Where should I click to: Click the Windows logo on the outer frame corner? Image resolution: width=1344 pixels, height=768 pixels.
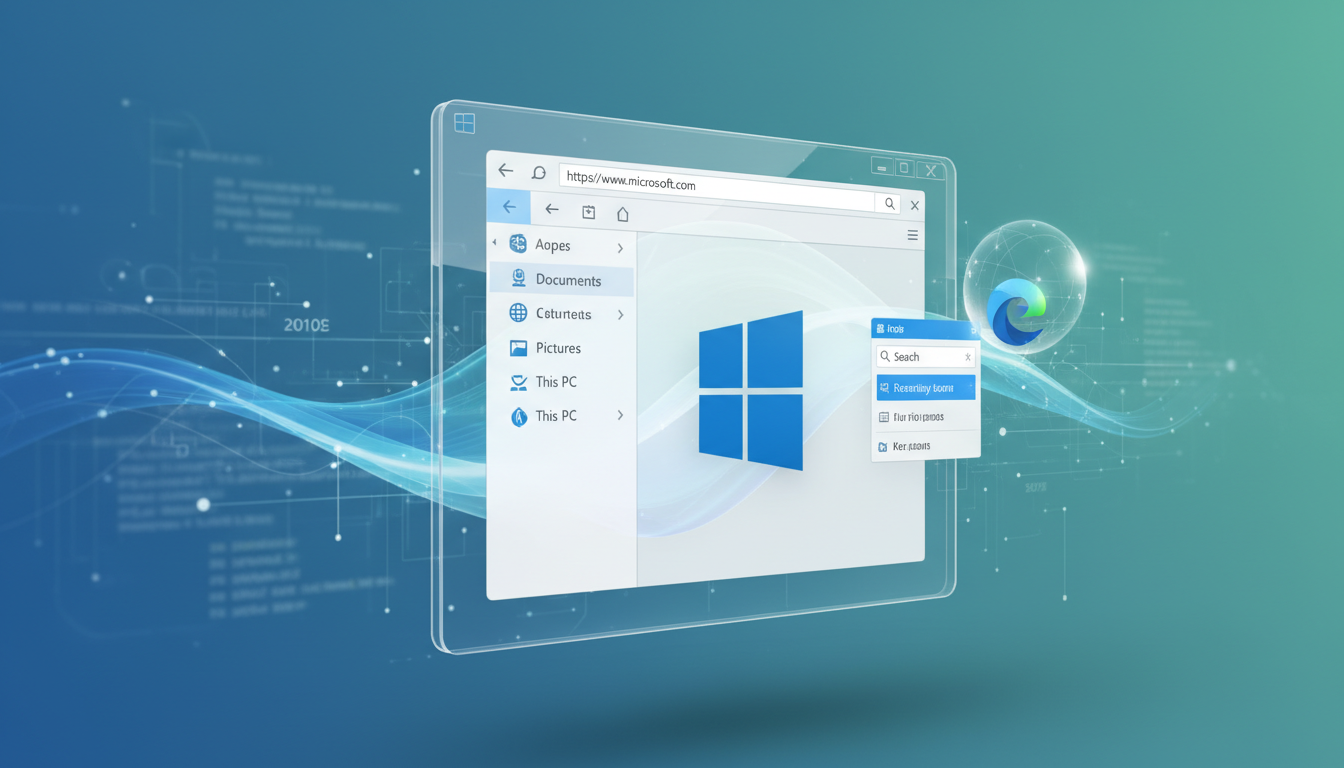[466, 122]
